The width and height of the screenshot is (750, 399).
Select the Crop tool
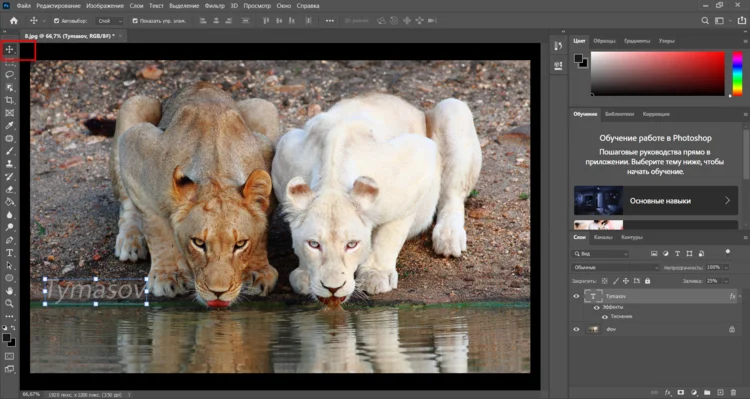9,100
